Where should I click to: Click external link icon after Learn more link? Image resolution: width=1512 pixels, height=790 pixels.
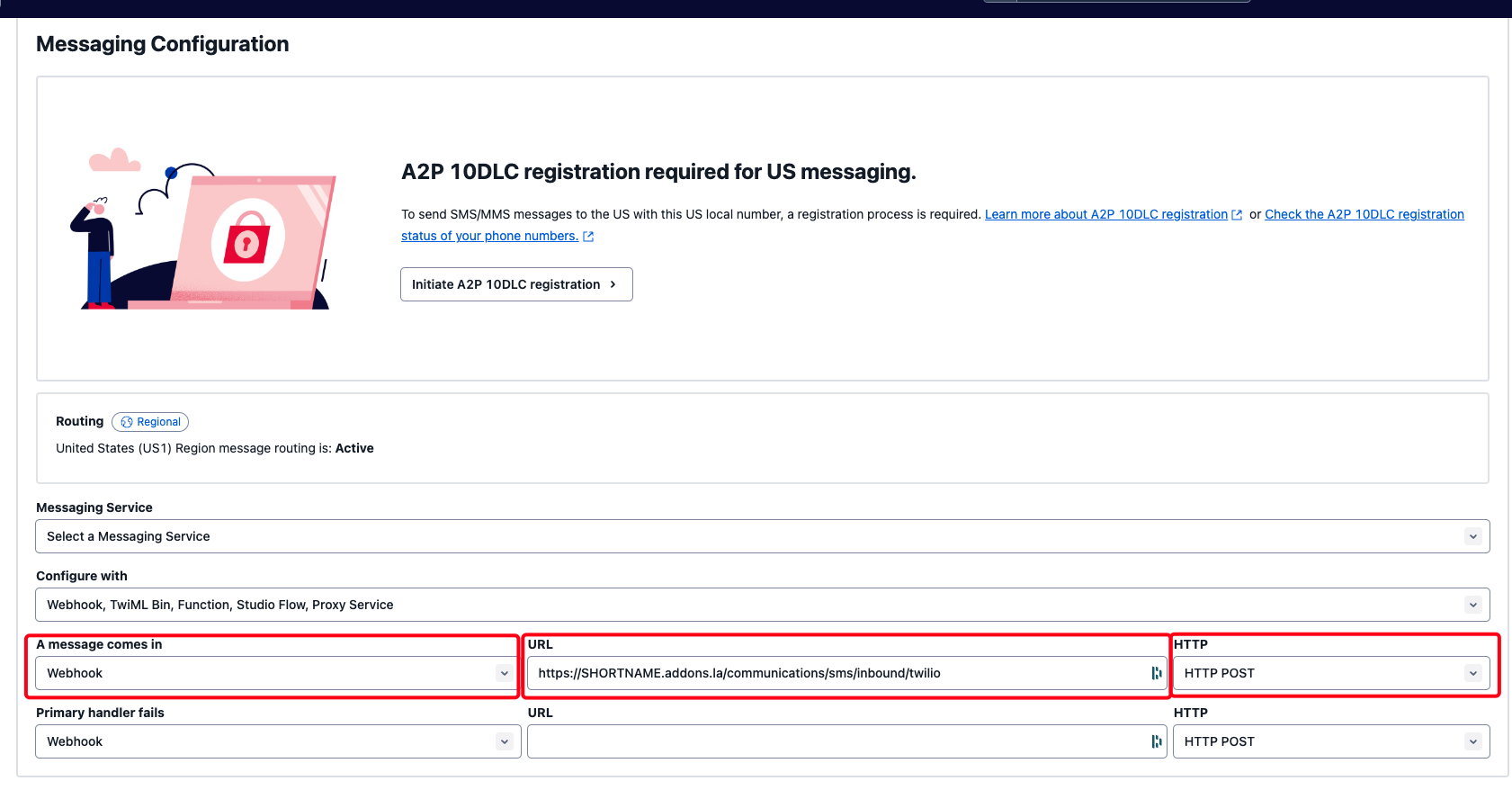coord(1237,215)
